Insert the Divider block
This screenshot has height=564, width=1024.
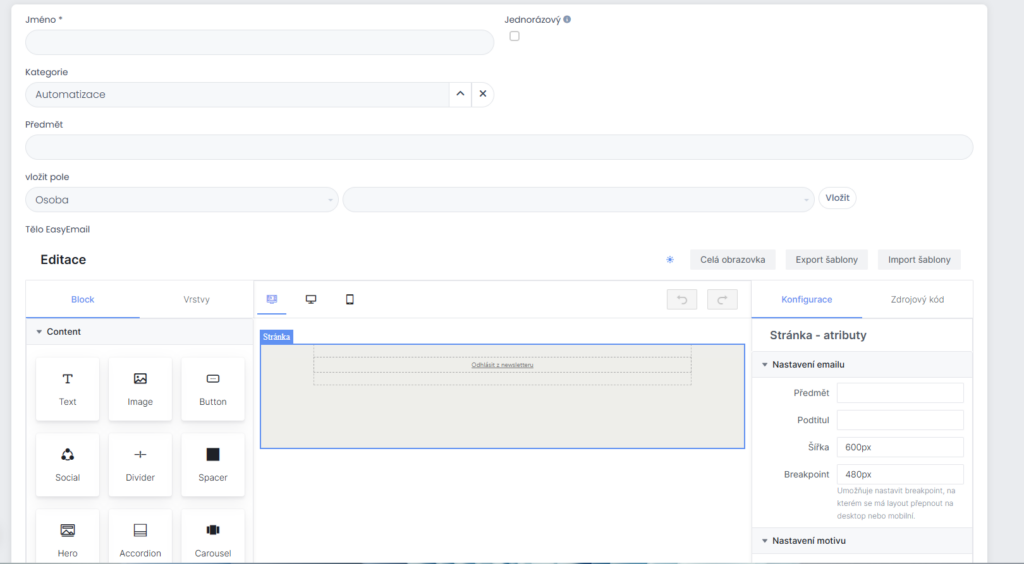140,465
